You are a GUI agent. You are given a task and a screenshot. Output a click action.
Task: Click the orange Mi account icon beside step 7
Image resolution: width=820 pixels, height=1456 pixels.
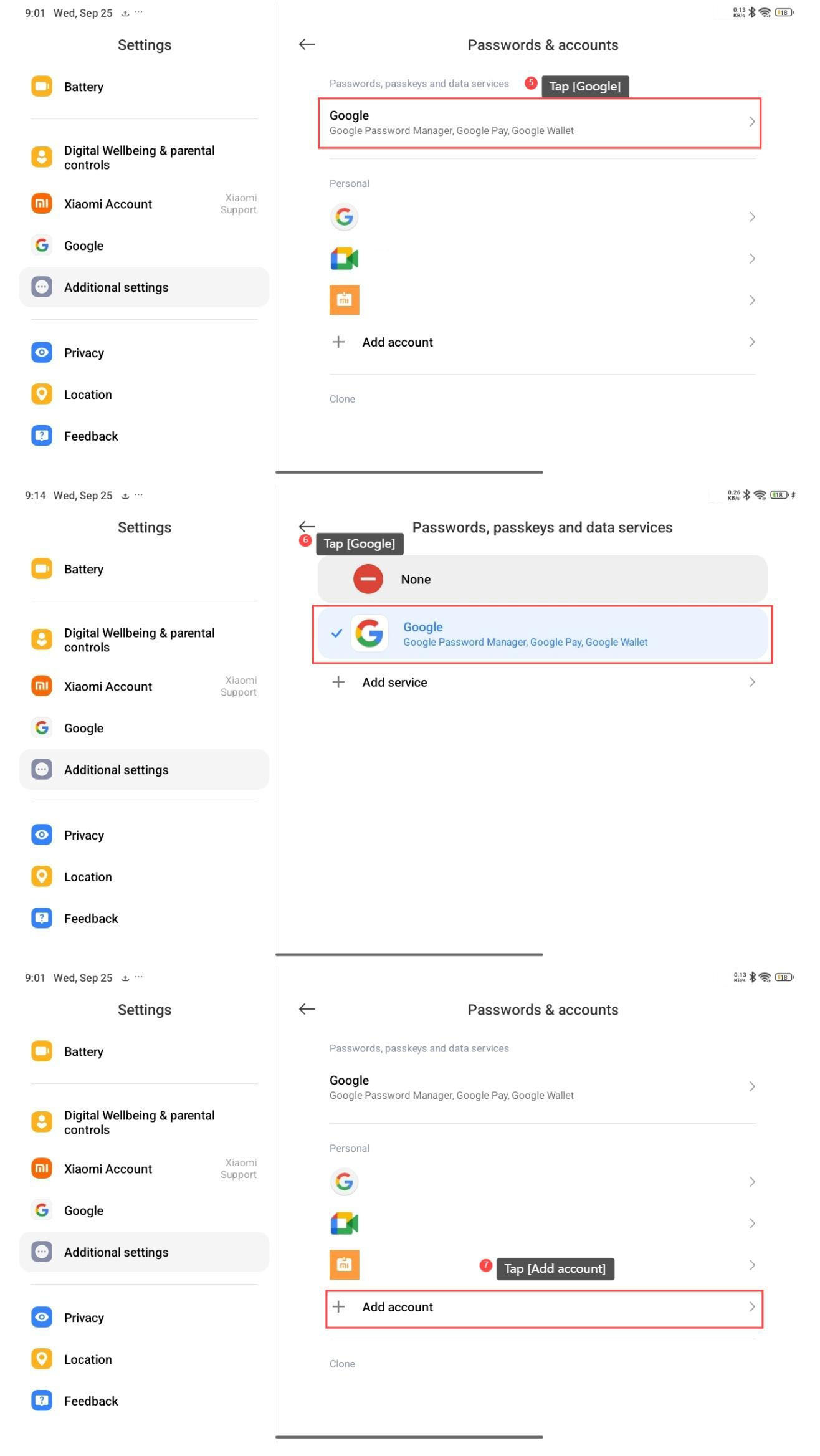point(344,1265)
